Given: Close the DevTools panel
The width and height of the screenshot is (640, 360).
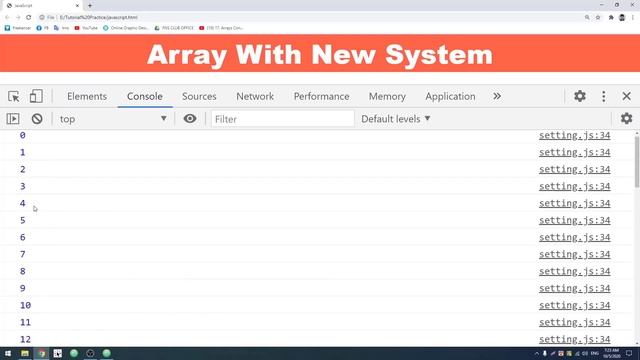Looking at the screenshot, I should [627, 96].
